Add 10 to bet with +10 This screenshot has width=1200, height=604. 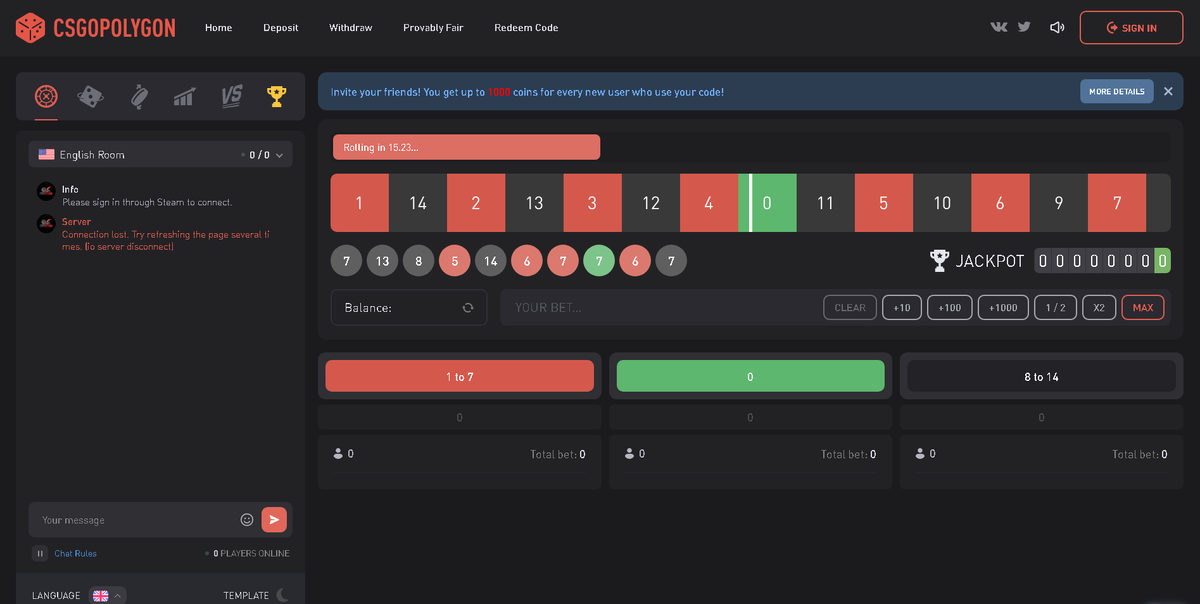point(902,308)
